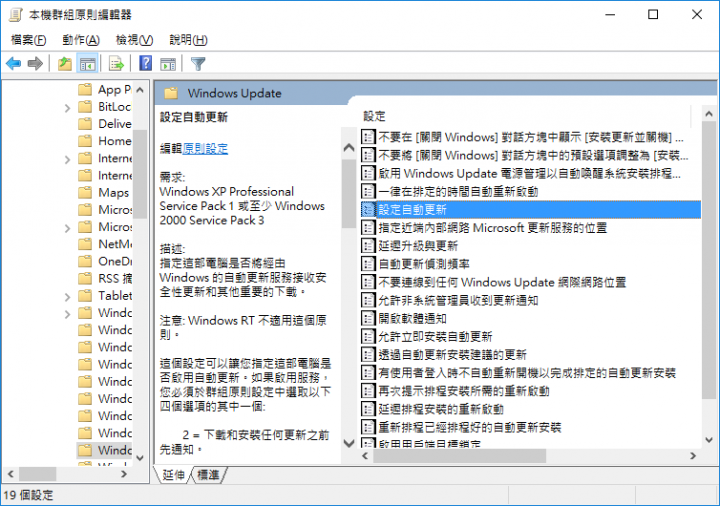Select the Home tree item
The width and height of the screenshot is (720, 506).
[115, 141]
